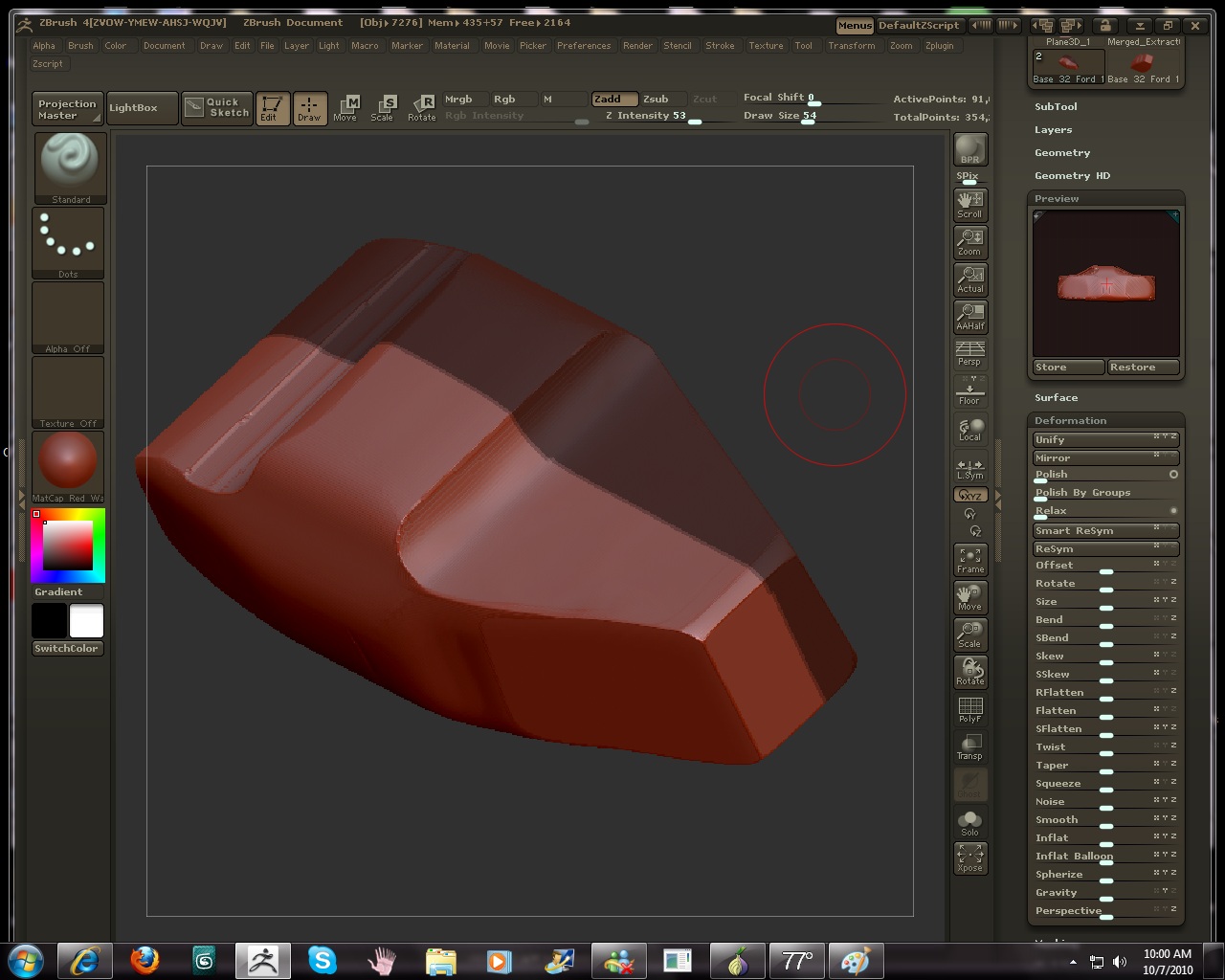Image resolution: width=1225 pixels, height=980 pixels.
Task: Open the Zplugin menu
Action: pyautogui.click(x=939, y=46)
